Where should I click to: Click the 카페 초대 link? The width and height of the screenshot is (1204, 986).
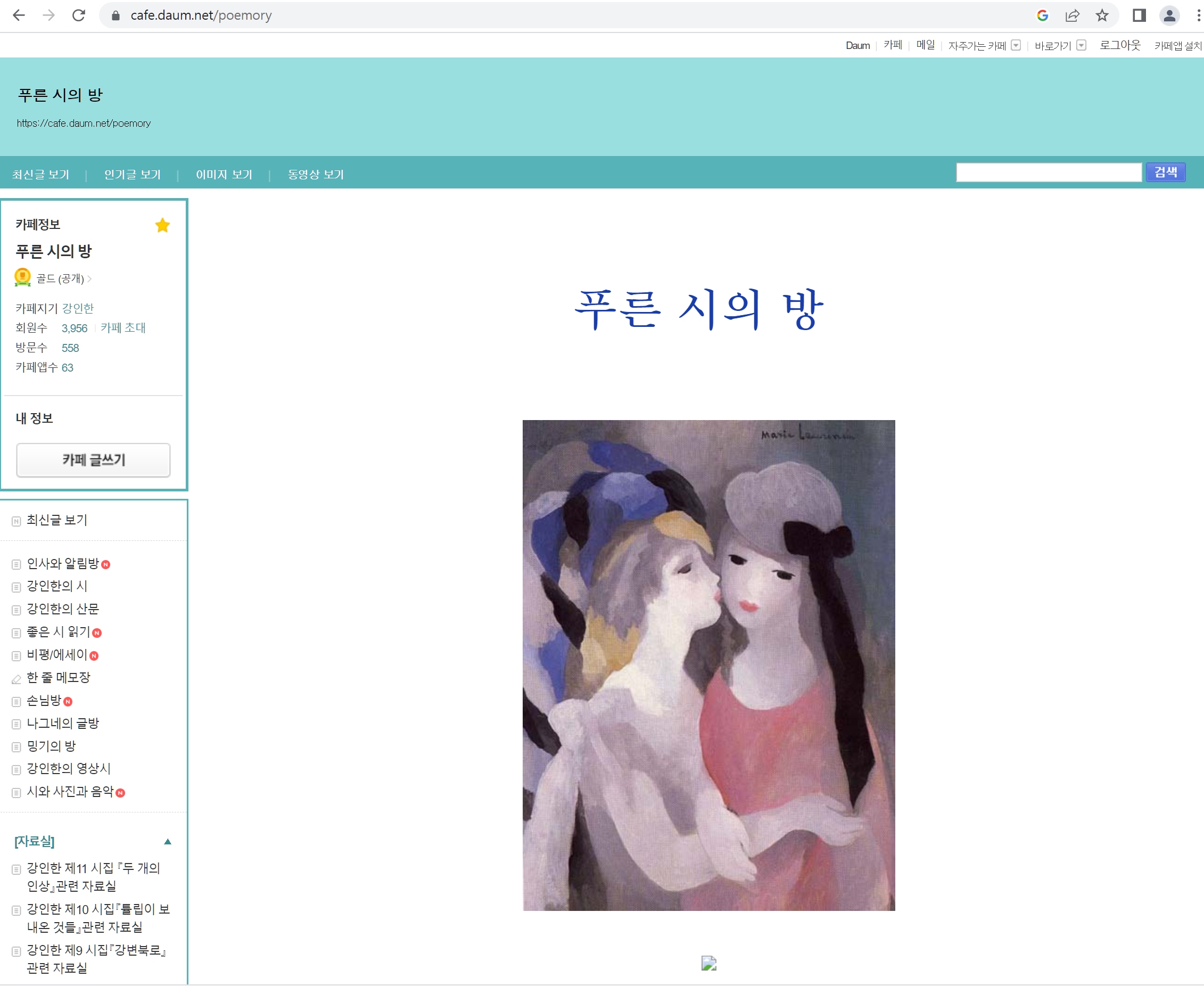(x=123, y=328)
